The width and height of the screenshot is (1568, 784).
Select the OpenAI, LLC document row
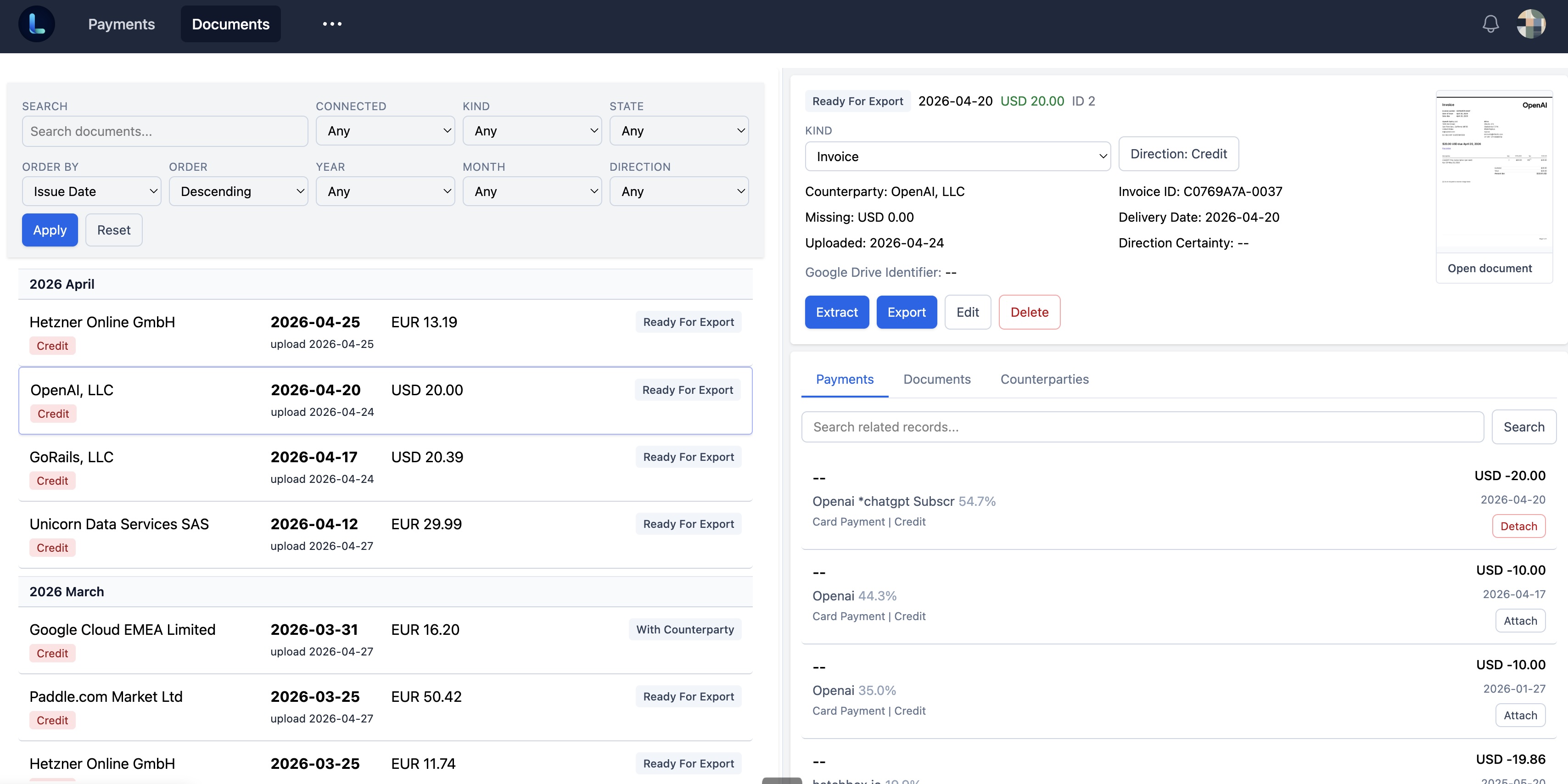pos(385,401)
